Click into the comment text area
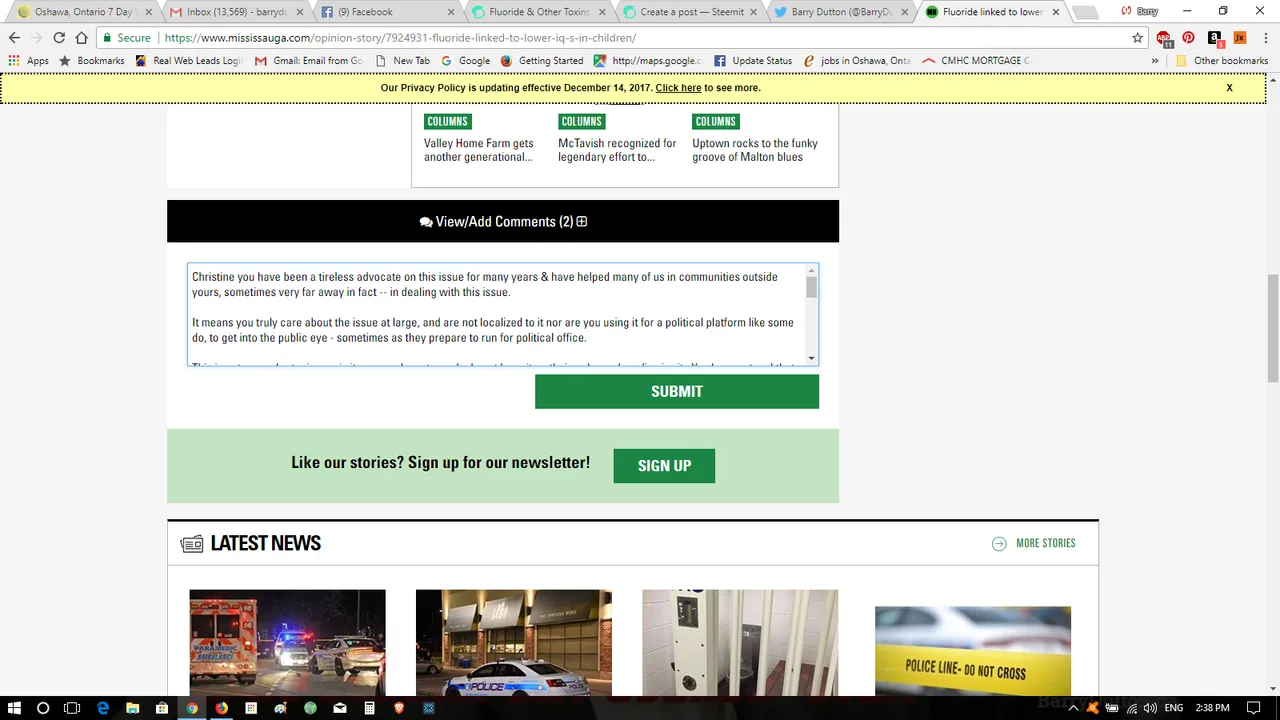Image resolution: width=1280 pixels, height=720 pixels. (496, 314)
